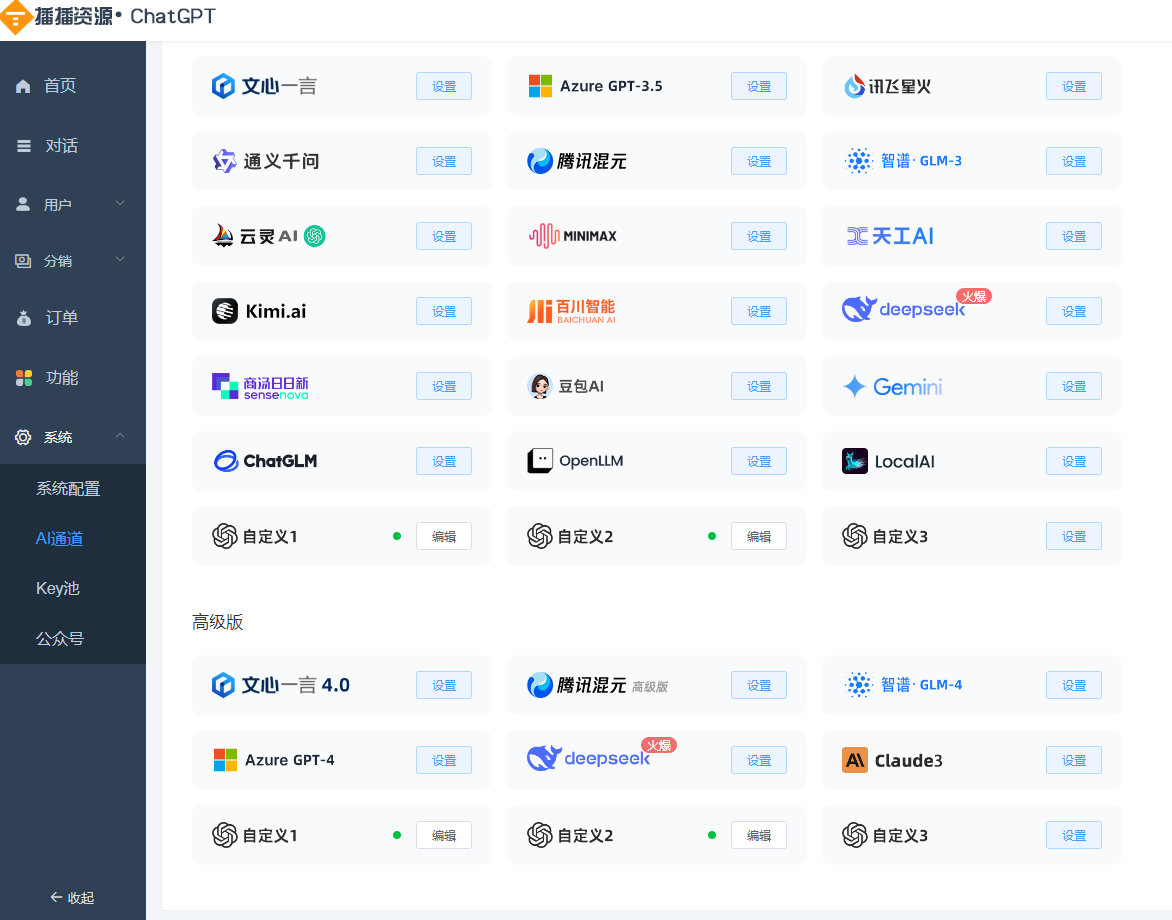Click 编辑 for basic 自定义1
The image size is (1172, 920).
pos(444,536)
